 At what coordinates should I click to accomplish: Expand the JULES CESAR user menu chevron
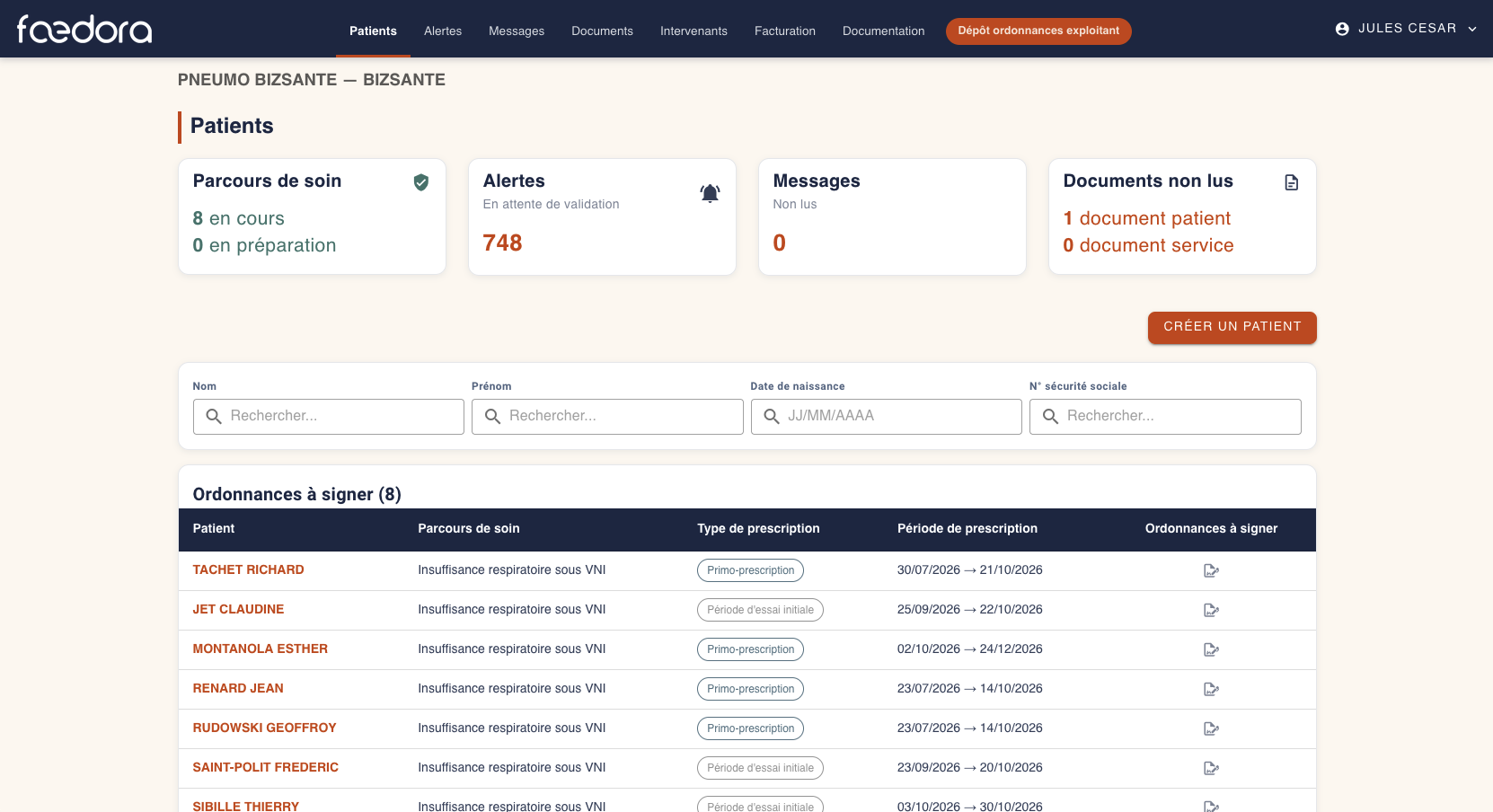(x=1472, y=29)
